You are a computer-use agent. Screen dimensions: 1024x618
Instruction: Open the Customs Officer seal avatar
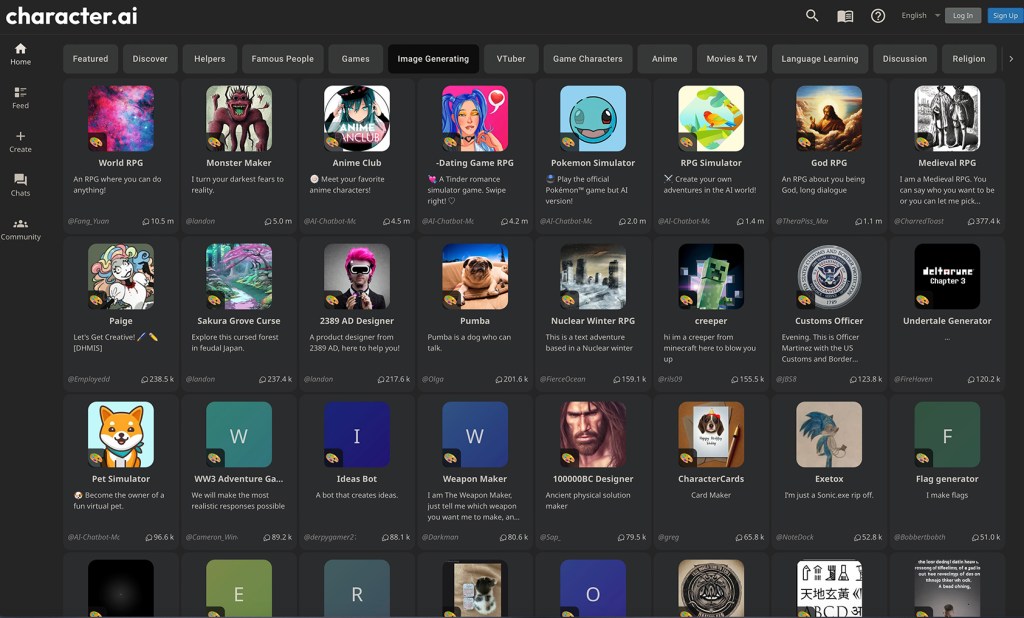(829, 276)
